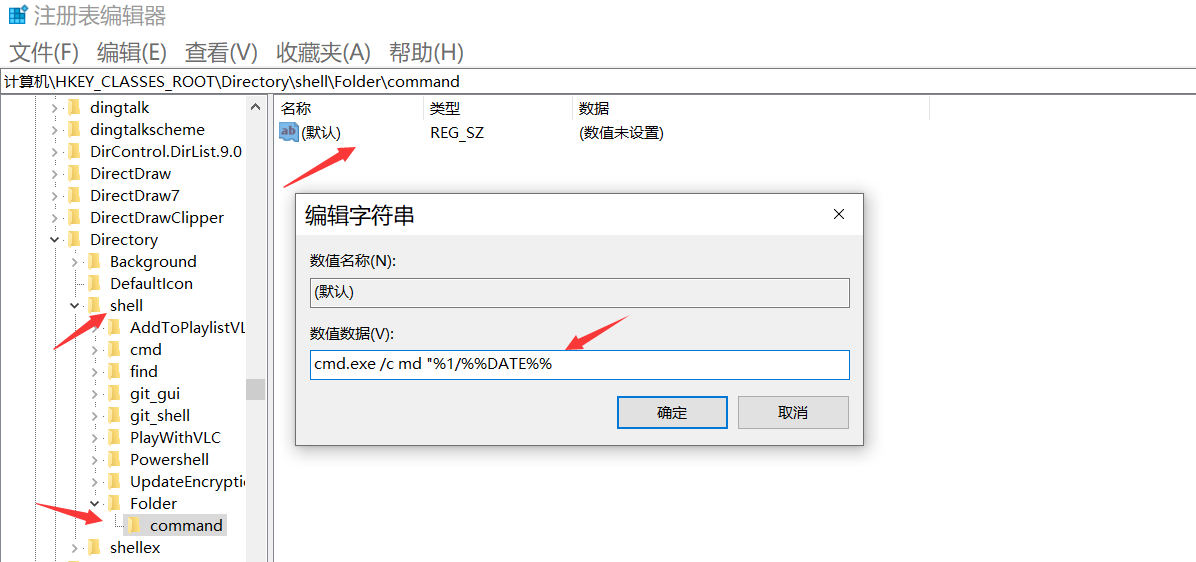Open the 文件(F) menu
Screen dimensions: 1196x562
point(44,53)
